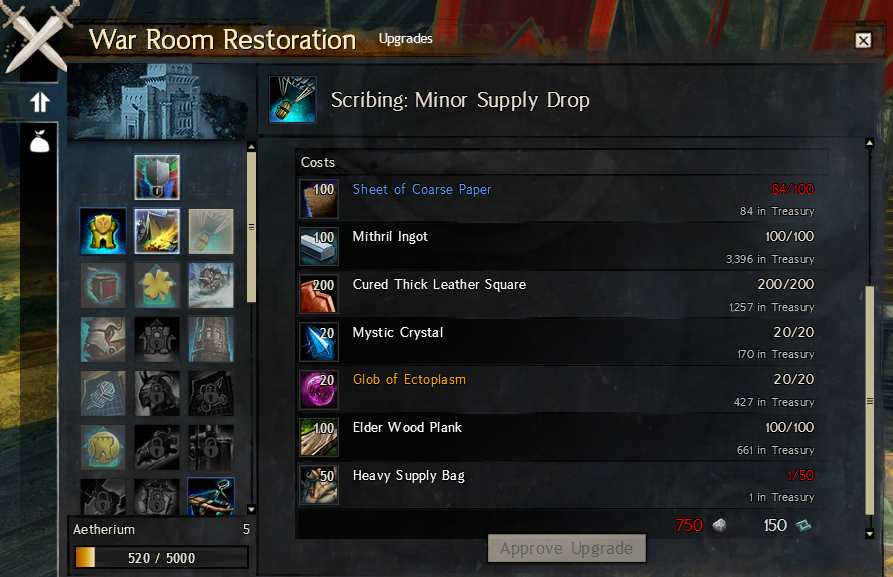This screenshot has width=893, height=577.
Task: Select the faded supply drop upgrade icon
Action: pyautogui.click(x=211, y=231)
